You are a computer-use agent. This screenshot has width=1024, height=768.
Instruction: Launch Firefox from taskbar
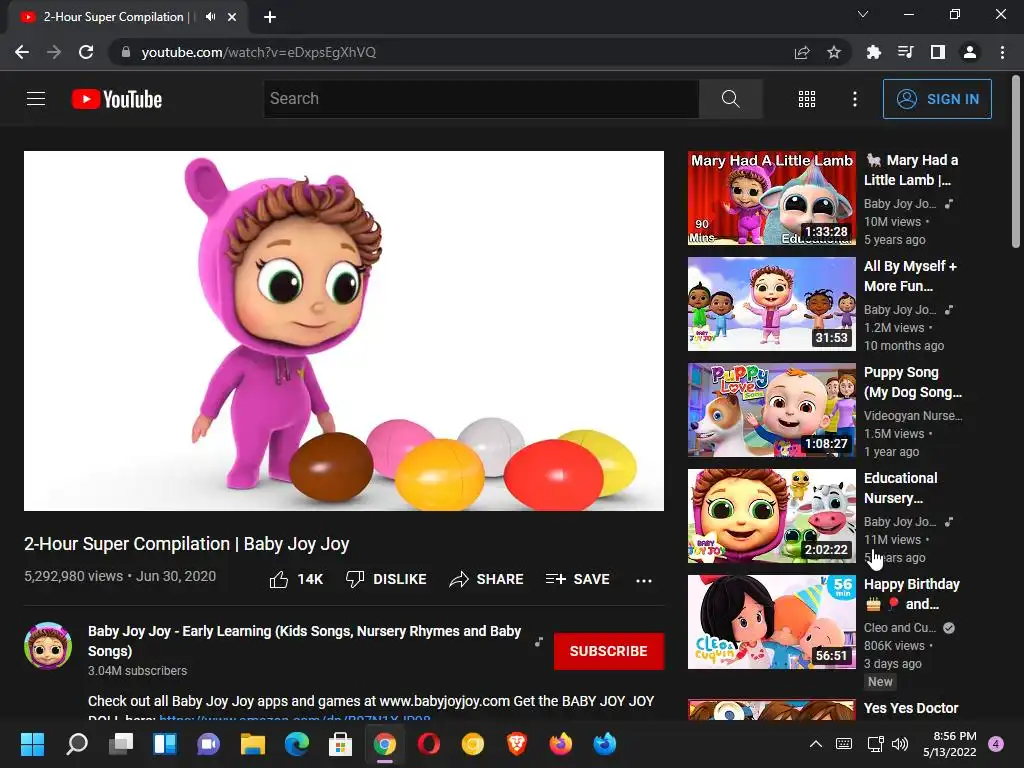coord(560,744)
